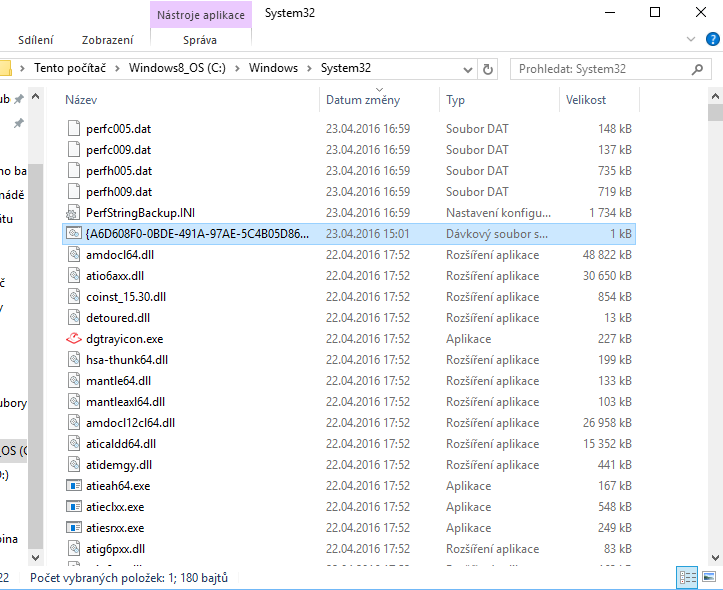Click the perfh009.dat file icon

click(x=74, y=191)
